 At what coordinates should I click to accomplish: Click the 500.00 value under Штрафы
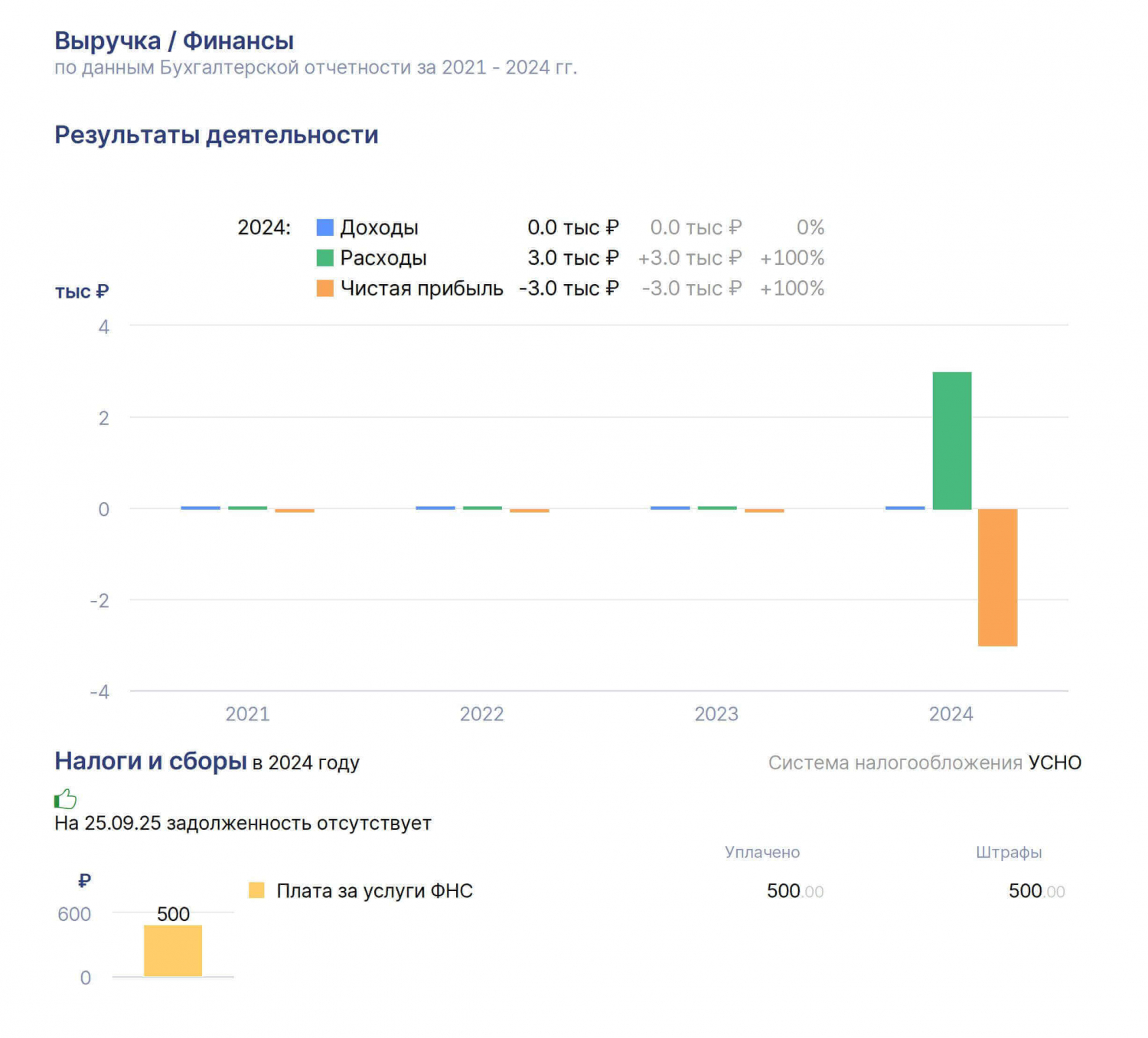click(1037, 891)
